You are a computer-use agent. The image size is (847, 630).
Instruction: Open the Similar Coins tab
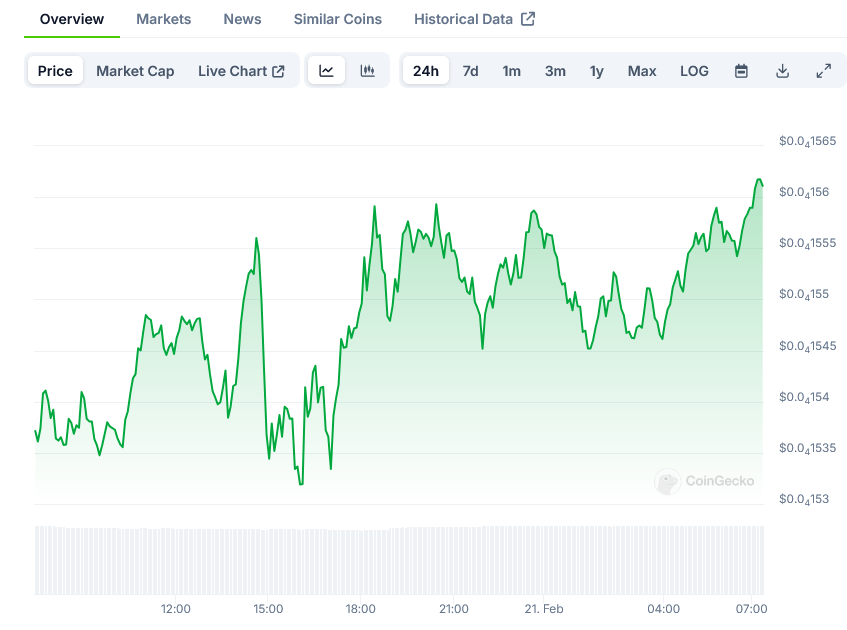pos(338,19)
